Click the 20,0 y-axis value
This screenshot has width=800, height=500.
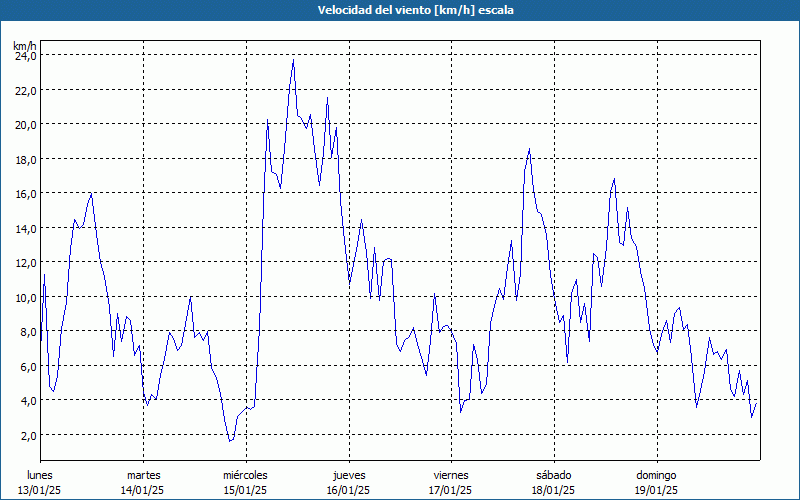pos(26,124)
